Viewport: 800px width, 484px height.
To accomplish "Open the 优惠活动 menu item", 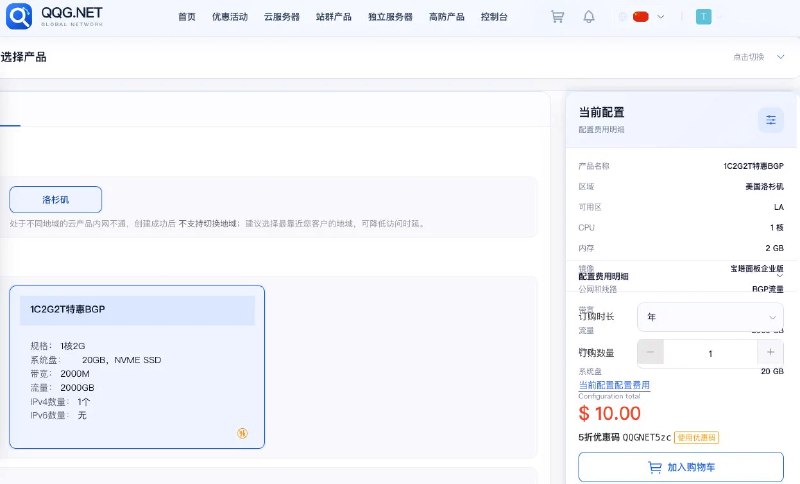I will coord(230,17).
